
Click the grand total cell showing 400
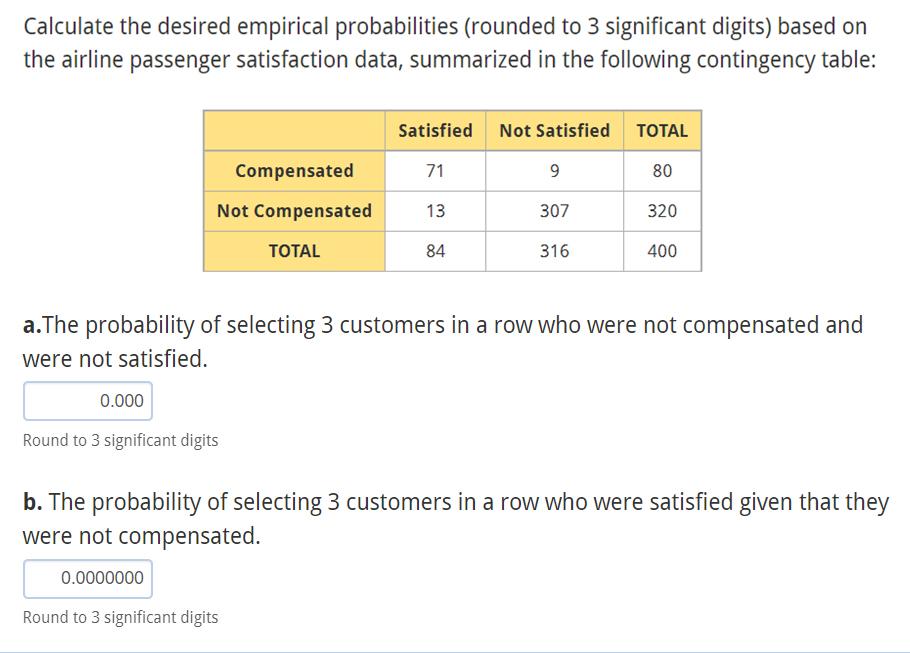click(x=662, y=251)
